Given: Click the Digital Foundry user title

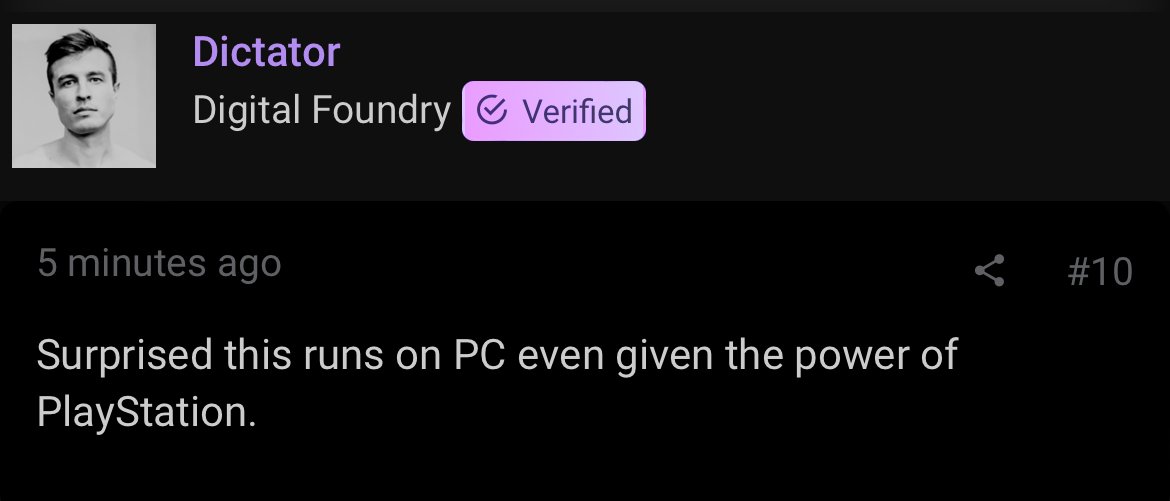Looking at the screenshot, I should click(321, 110).
